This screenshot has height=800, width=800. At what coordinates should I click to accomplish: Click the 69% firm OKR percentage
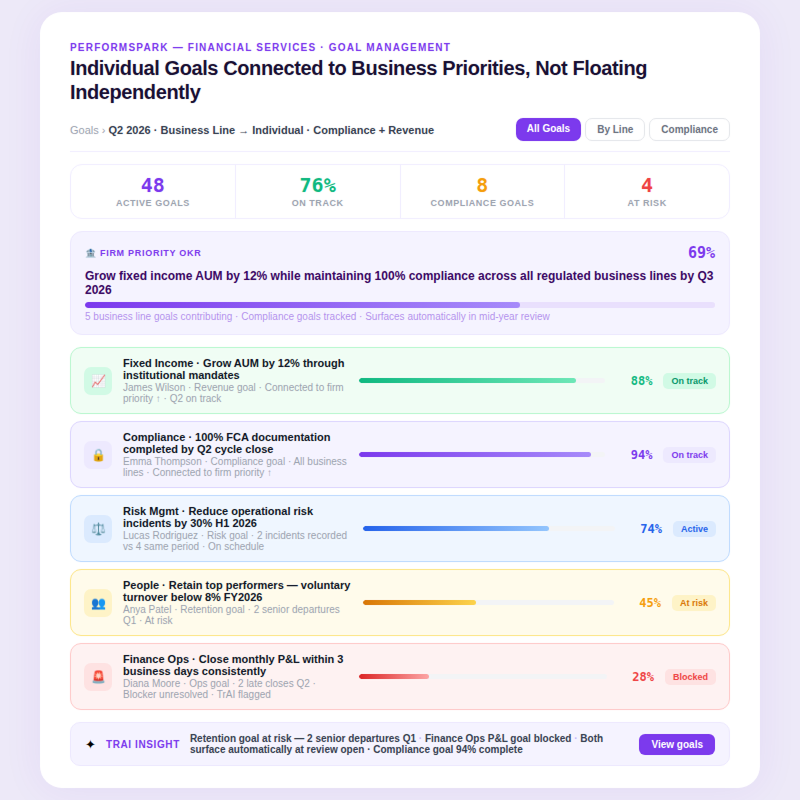[x=702, y=253]
